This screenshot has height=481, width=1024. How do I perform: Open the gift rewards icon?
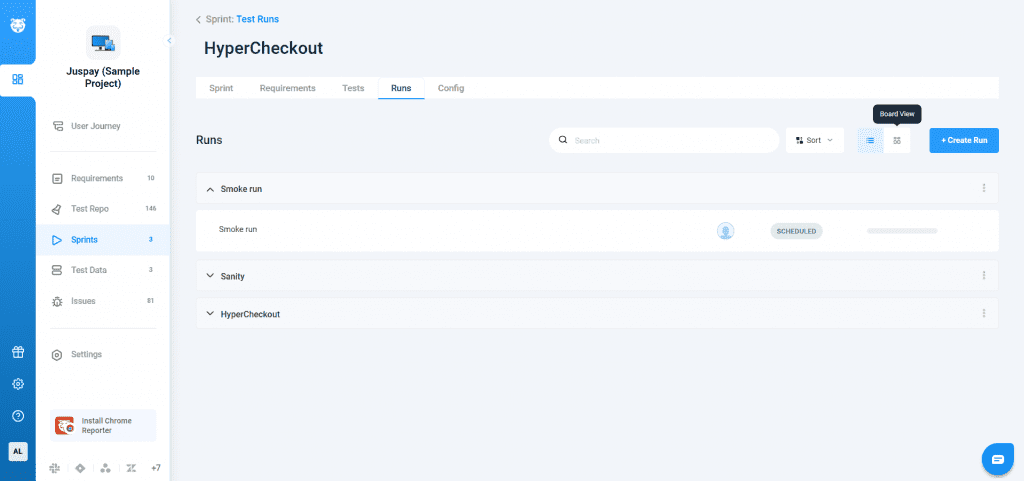click(x=17, y=352)
